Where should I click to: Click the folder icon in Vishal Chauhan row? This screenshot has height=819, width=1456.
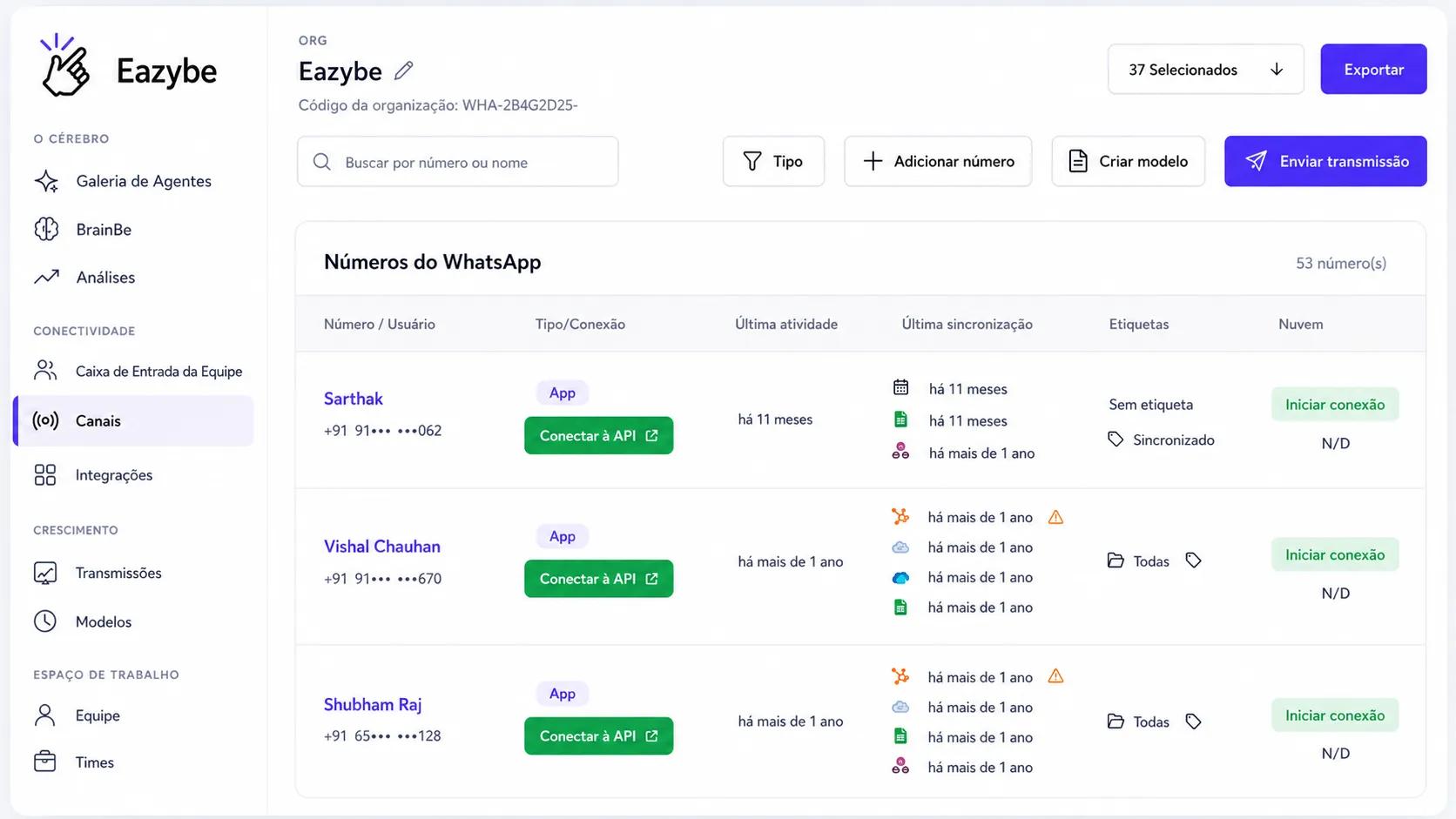(1116, 561)
